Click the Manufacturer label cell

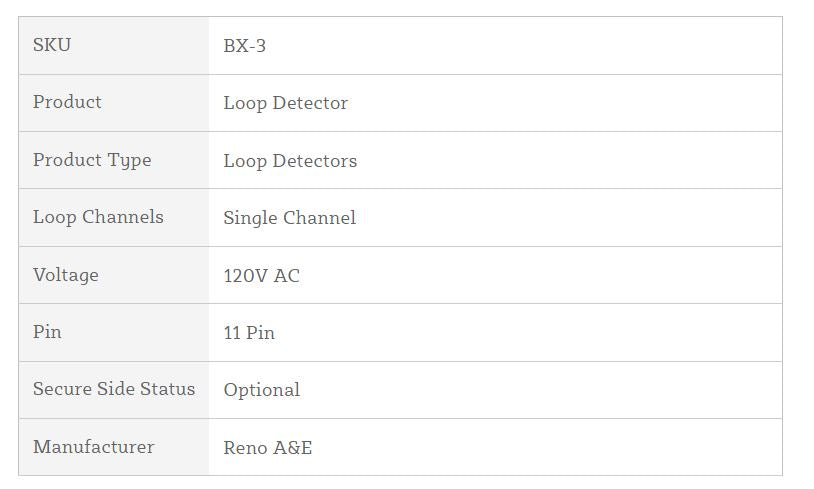(94, 447)
